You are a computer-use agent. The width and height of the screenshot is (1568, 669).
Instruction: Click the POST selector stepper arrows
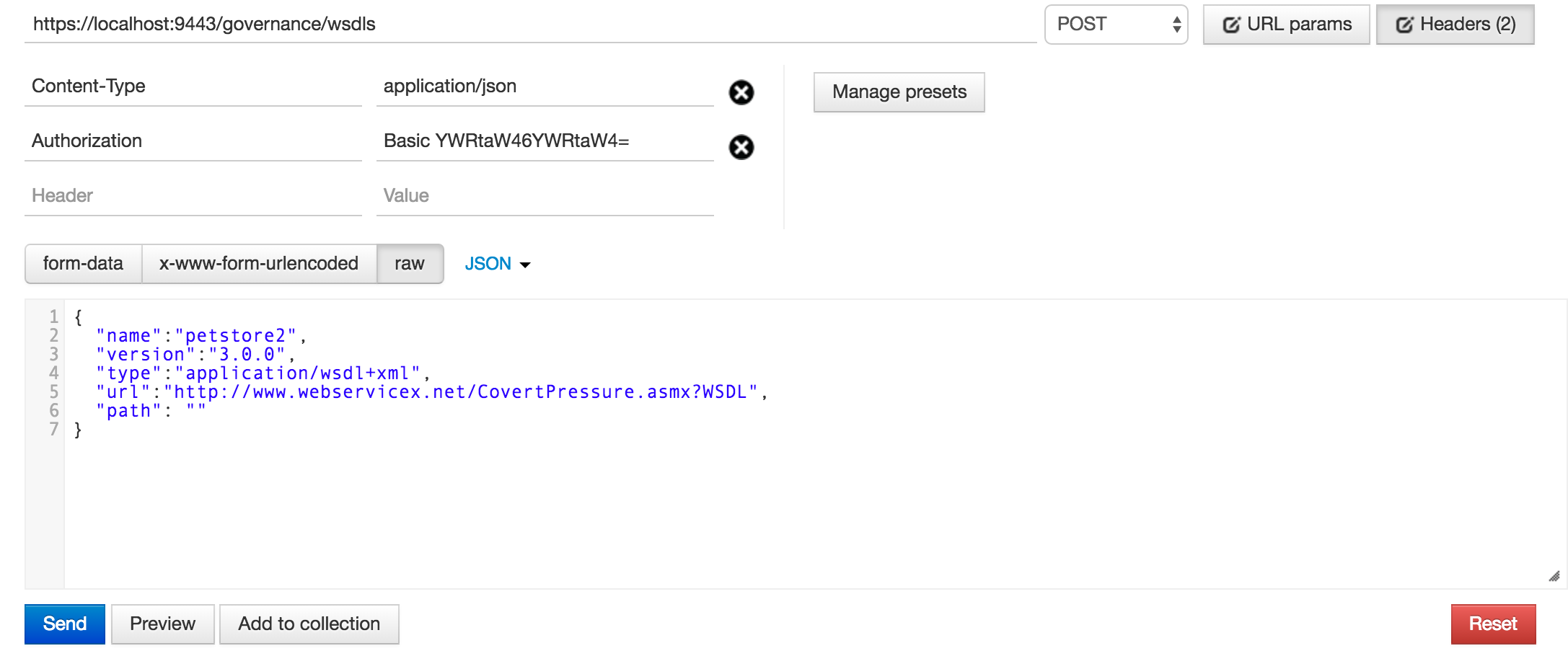pos(1176,25)
